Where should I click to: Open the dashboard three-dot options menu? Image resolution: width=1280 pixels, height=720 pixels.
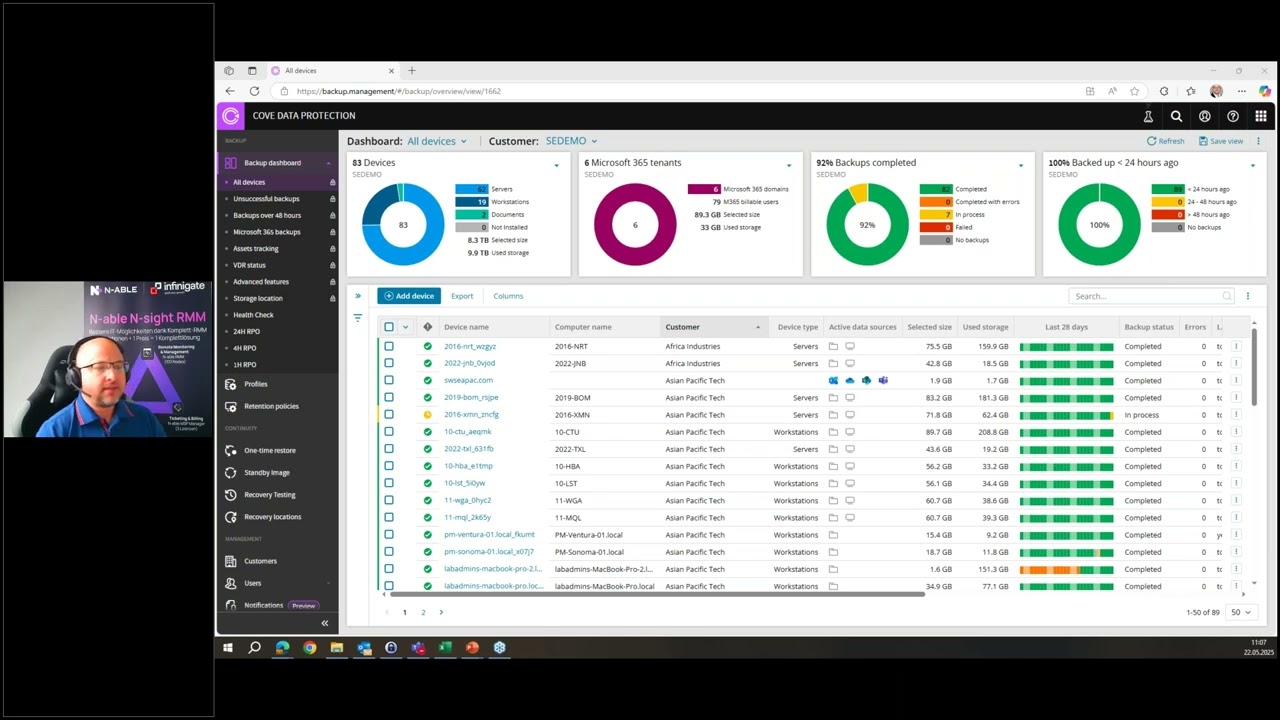pyautogui.click(x=1258, y=141)
